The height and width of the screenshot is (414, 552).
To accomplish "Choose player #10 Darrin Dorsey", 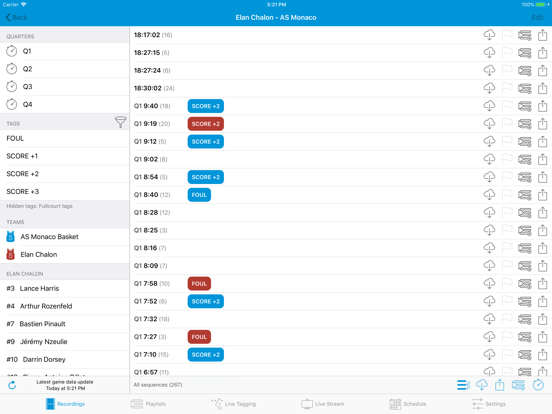I will click(x=65, y=359).
